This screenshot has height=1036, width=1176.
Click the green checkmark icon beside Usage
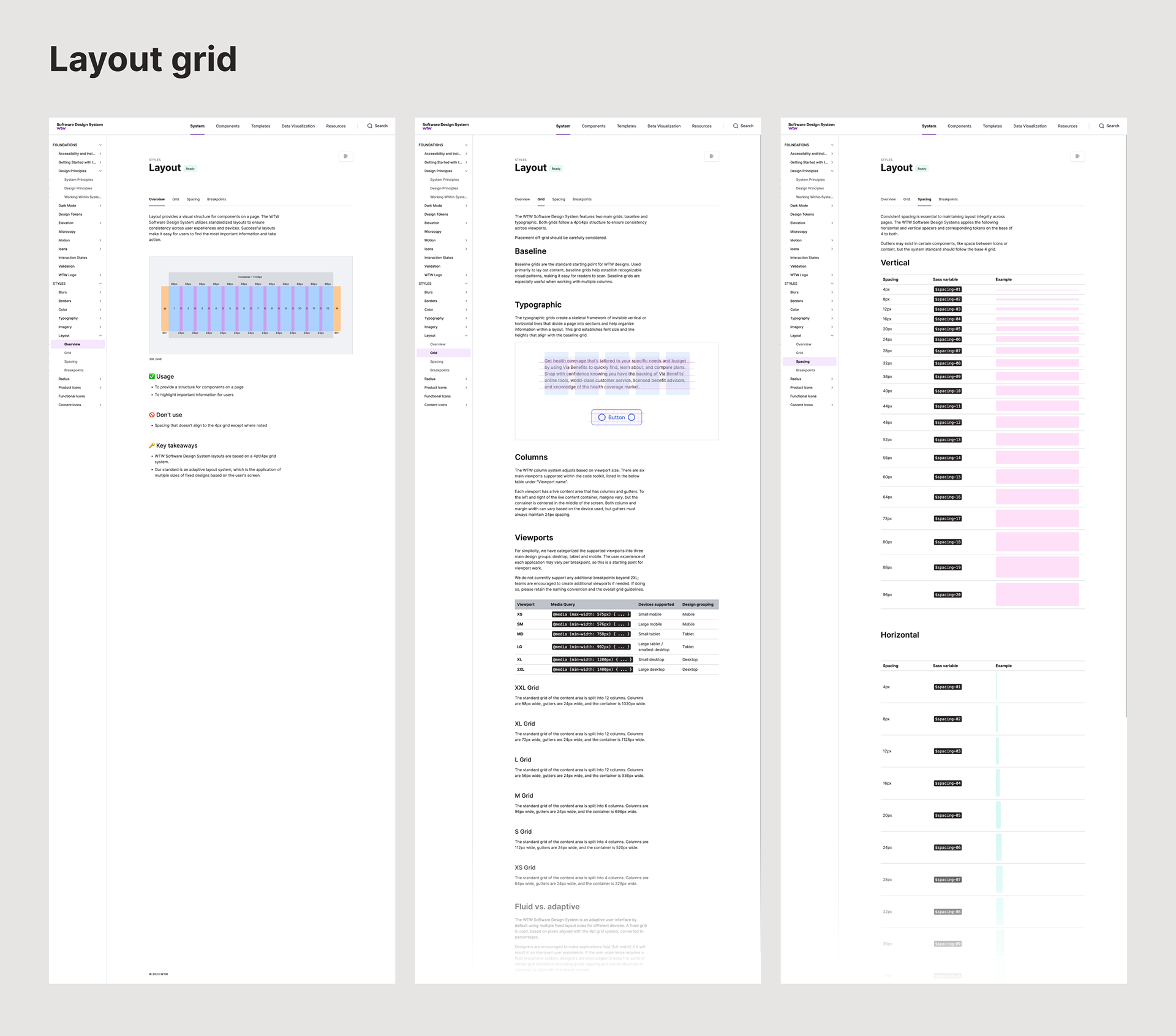[152, 376]
